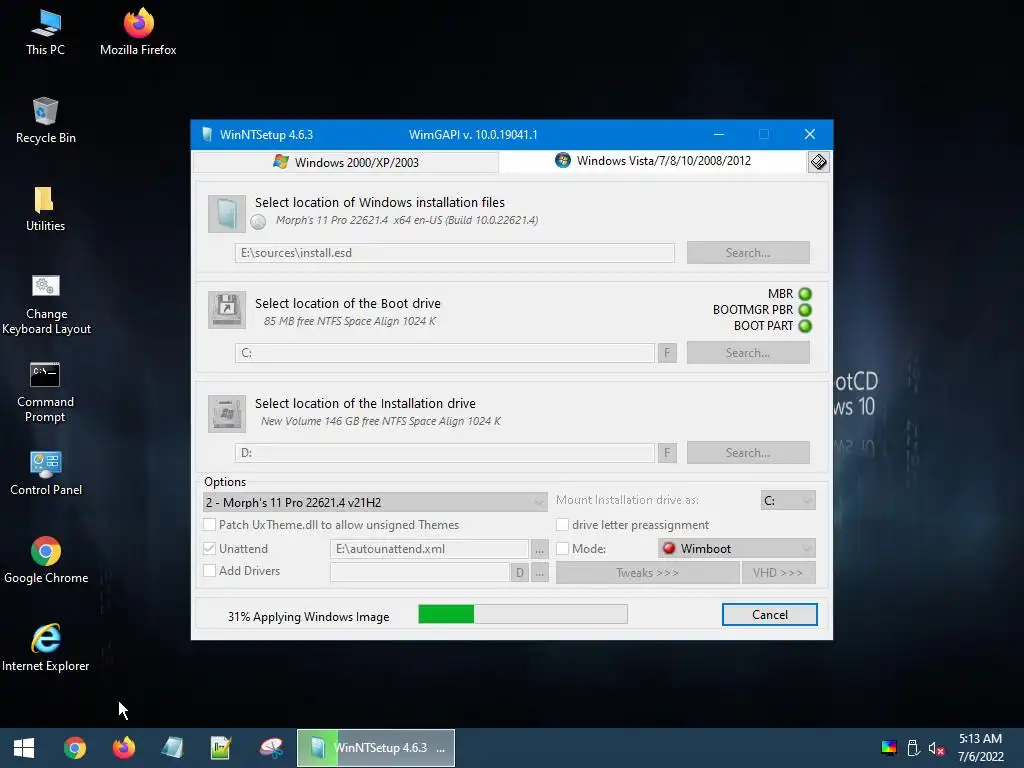Browse for the unattend file
This screenshot has height=768, width=1024.
click(539, 549)
